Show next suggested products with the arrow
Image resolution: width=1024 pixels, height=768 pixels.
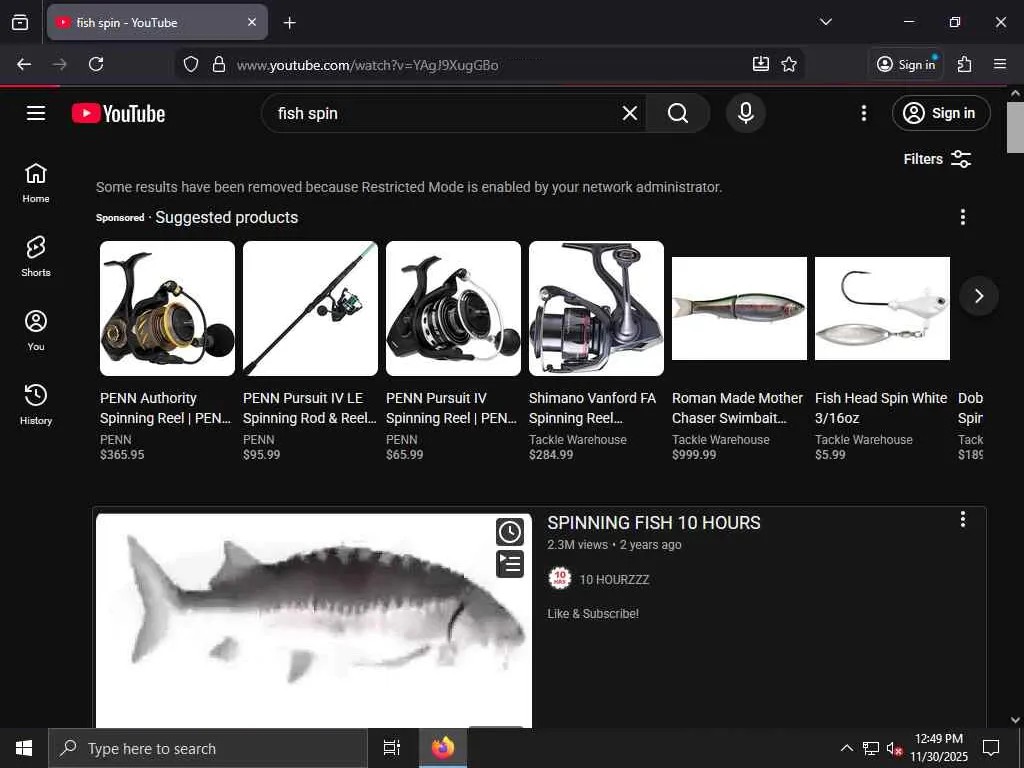pos(978,296)
